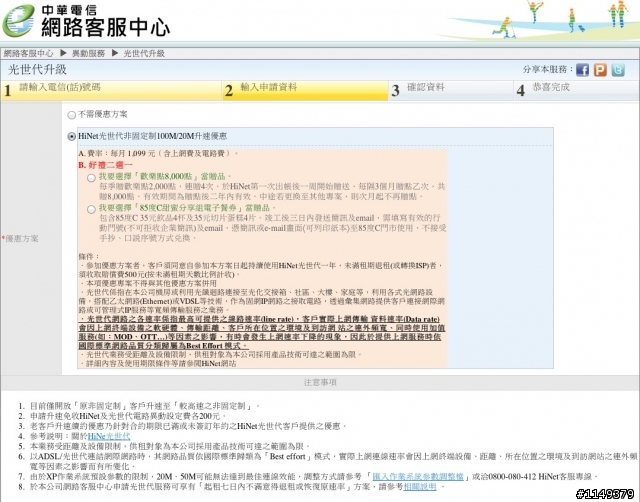
Task: Open the 相關說明 link
Action: (x=420, y=486)
